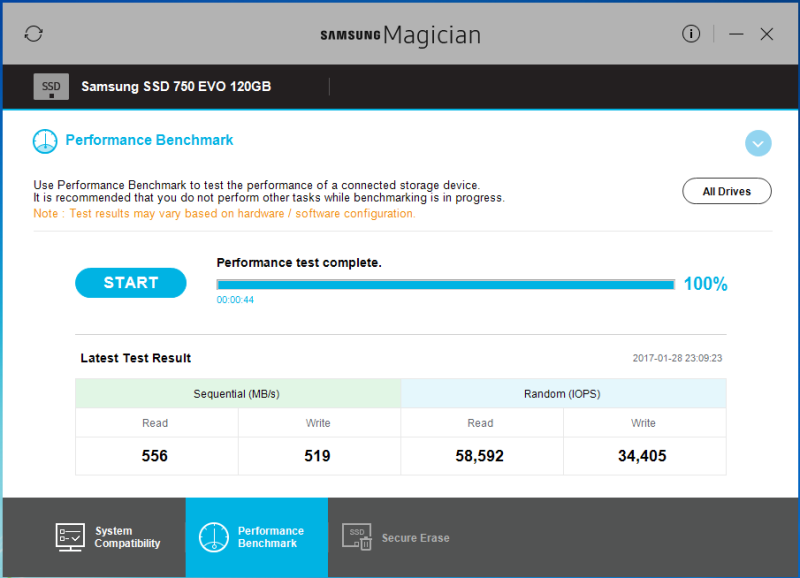This screenshot has height=578, width=800.
Task: Click the Performance Benchmark gauge icon in header
Action: coord(45,141)
